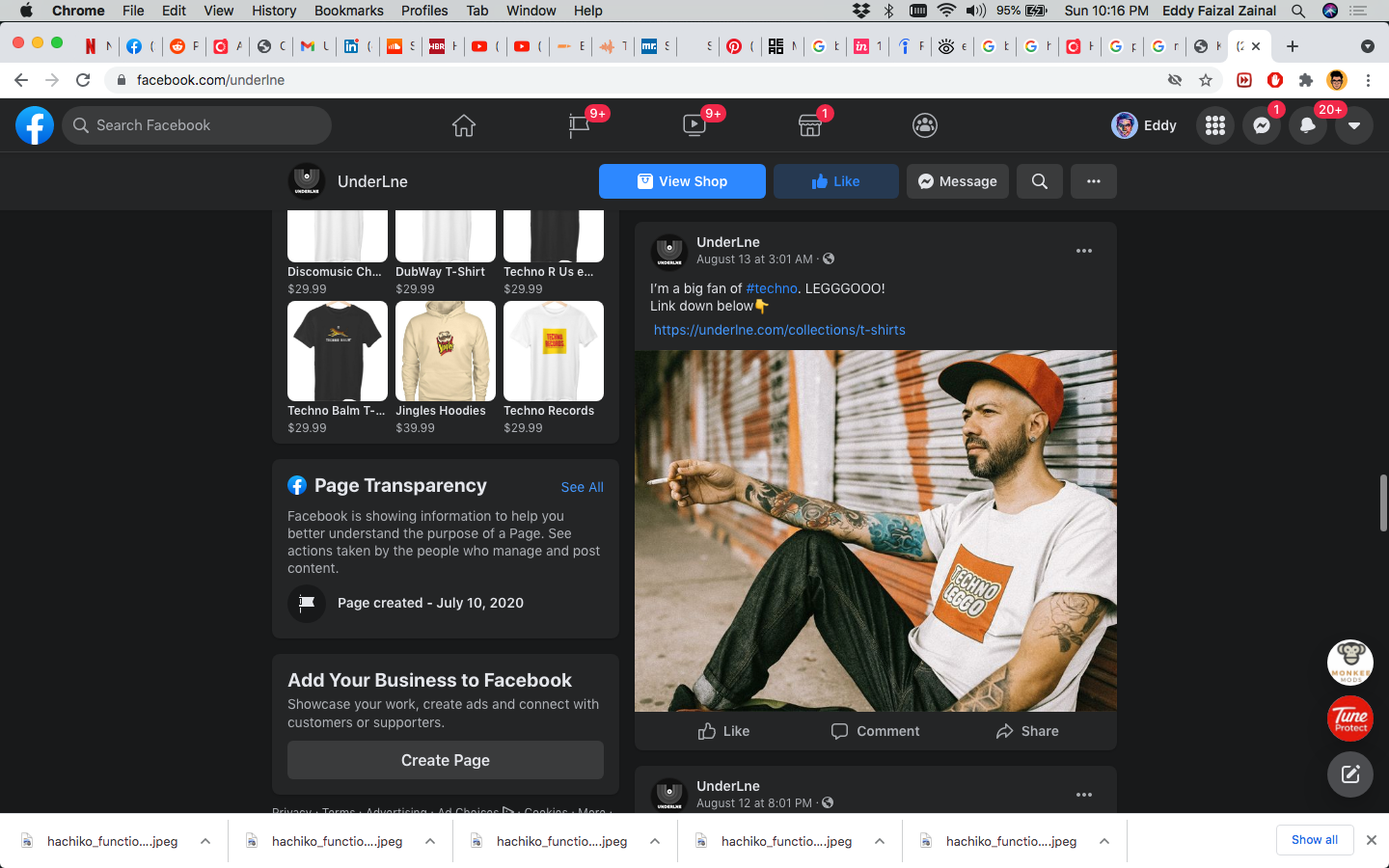This screenshot has width=1389, height=868.
Task: Open the Bookmarks menu
Action: click(x=349, y=11)
